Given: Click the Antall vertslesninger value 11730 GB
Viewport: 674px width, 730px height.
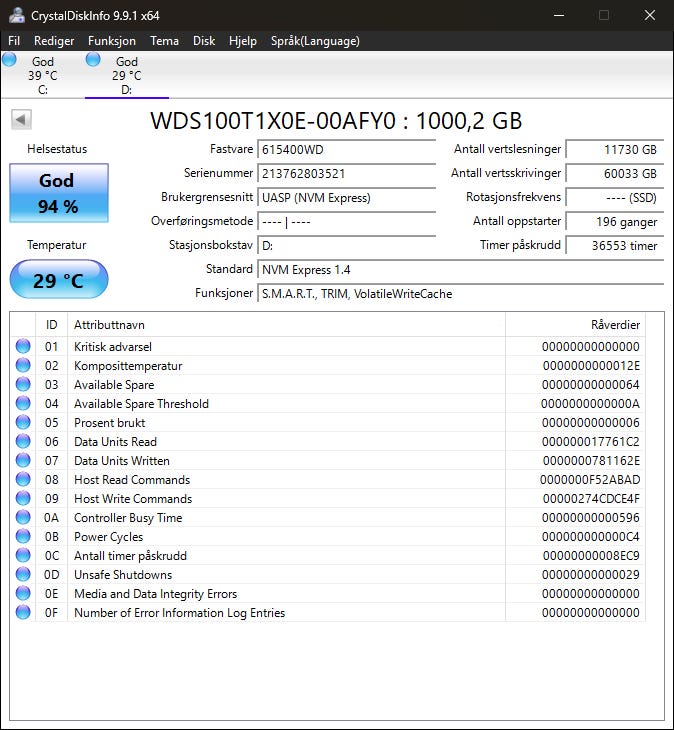Looking at the screenshot, I should pyautogui.click(x=614, y=149).
